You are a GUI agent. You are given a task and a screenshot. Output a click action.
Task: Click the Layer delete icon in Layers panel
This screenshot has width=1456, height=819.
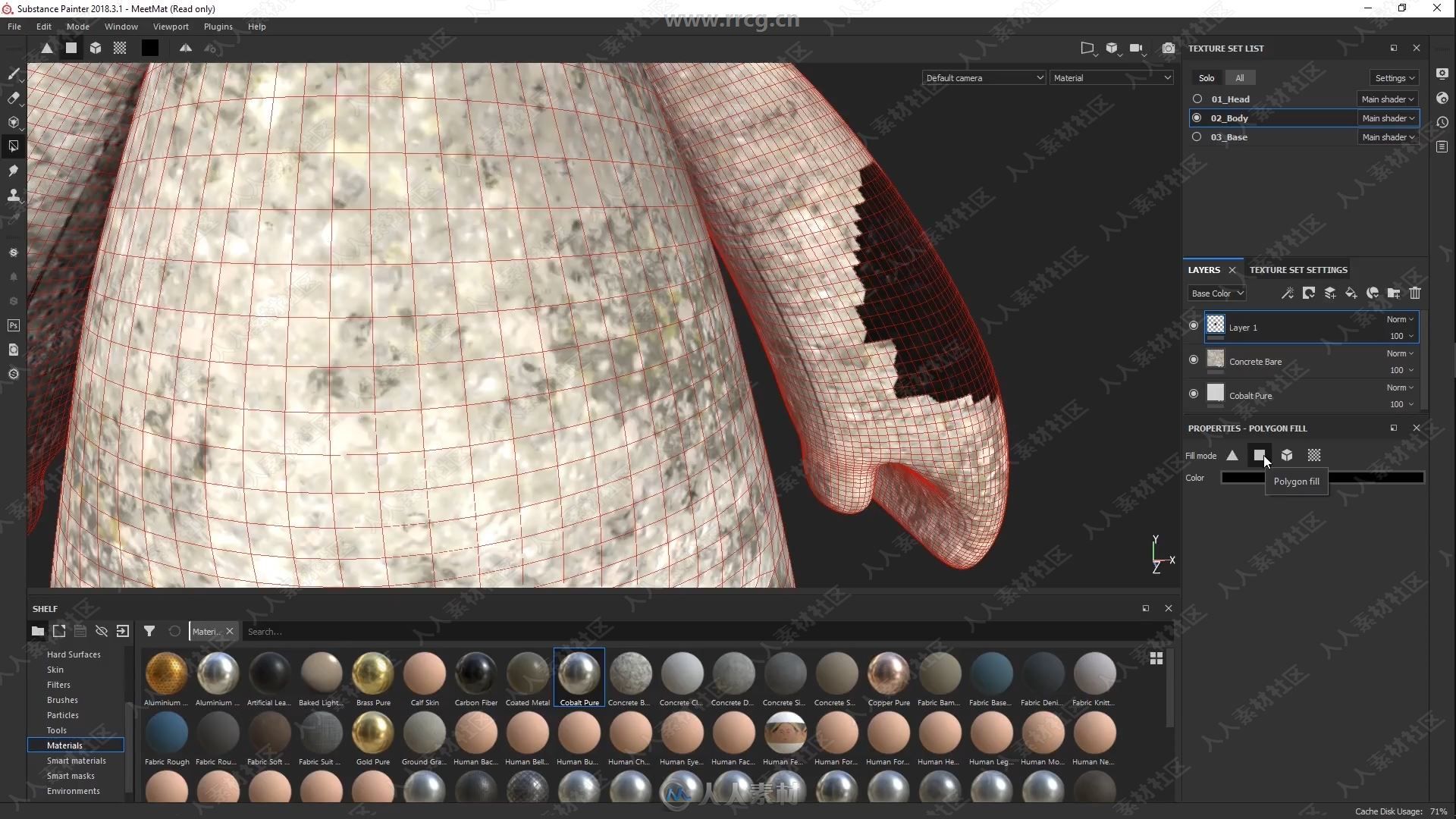(1415, 293)
